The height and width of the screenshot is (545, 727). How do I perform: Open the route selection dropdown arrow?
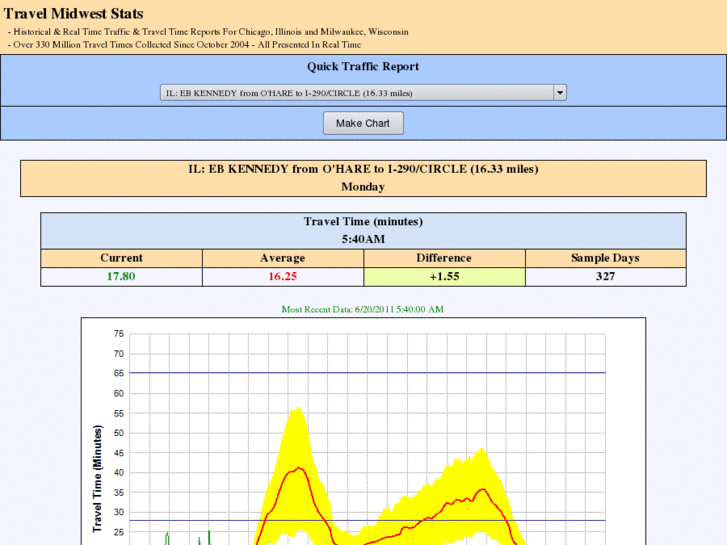(560, 93)
